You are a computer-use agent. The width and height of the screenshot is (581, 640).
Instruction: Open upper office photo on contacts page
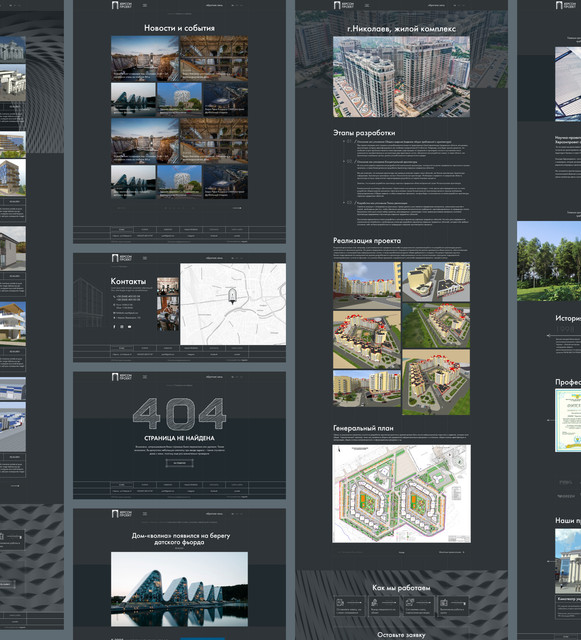pos(168,287)
